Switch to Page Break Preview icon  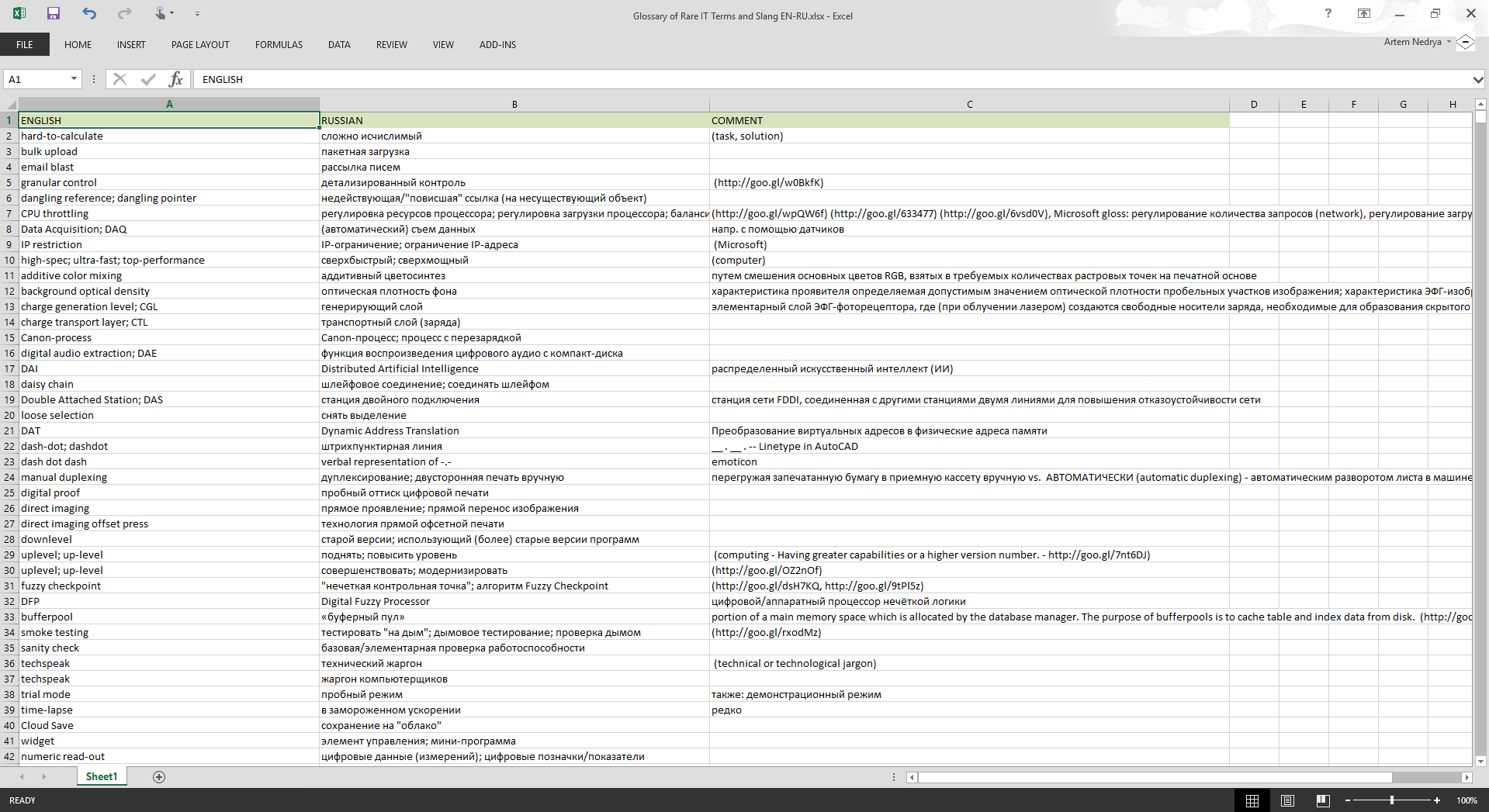coord(1323,800)
